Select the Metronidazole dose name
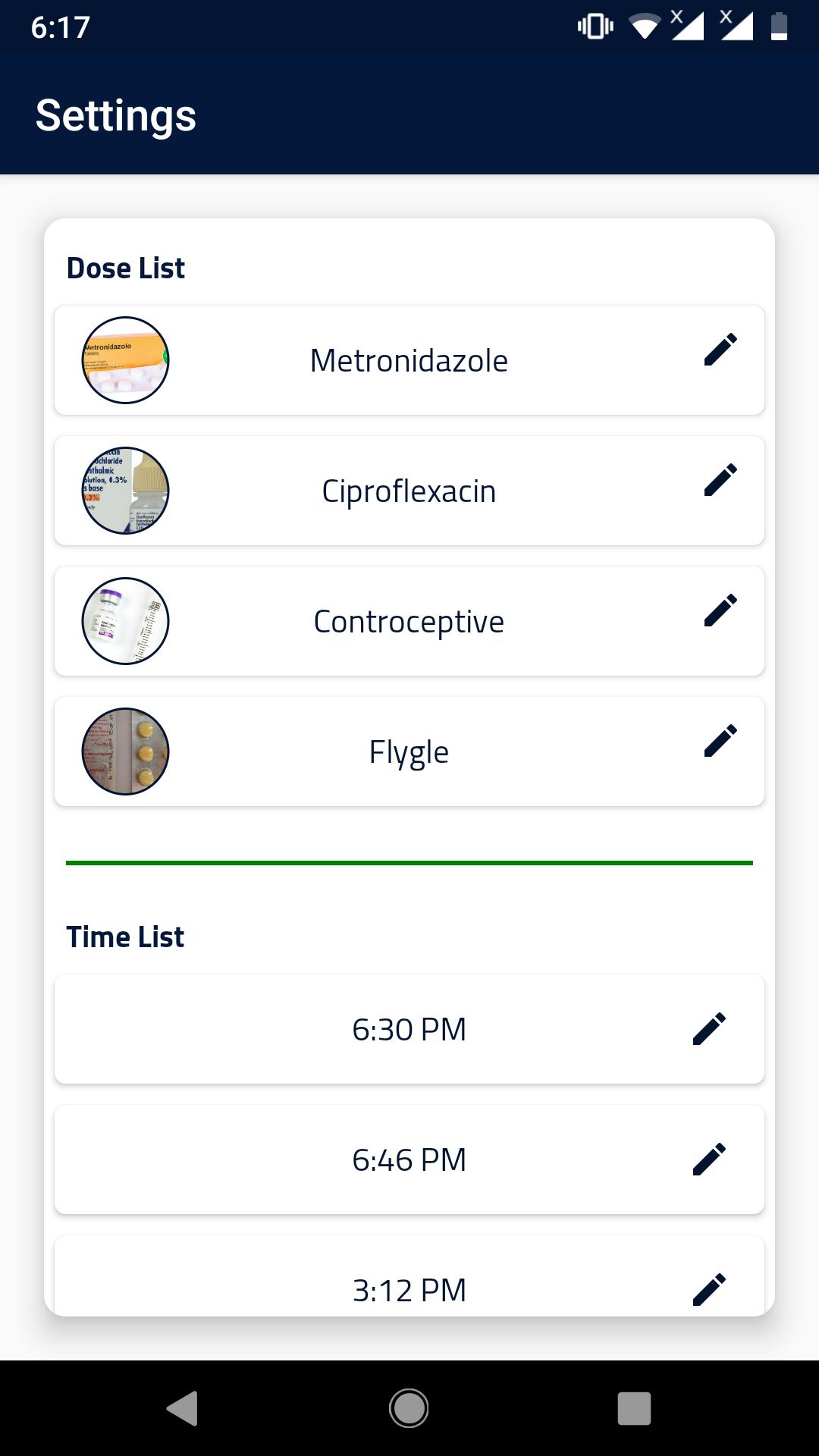The image size is (819, 1456). [x=409, y=361]
